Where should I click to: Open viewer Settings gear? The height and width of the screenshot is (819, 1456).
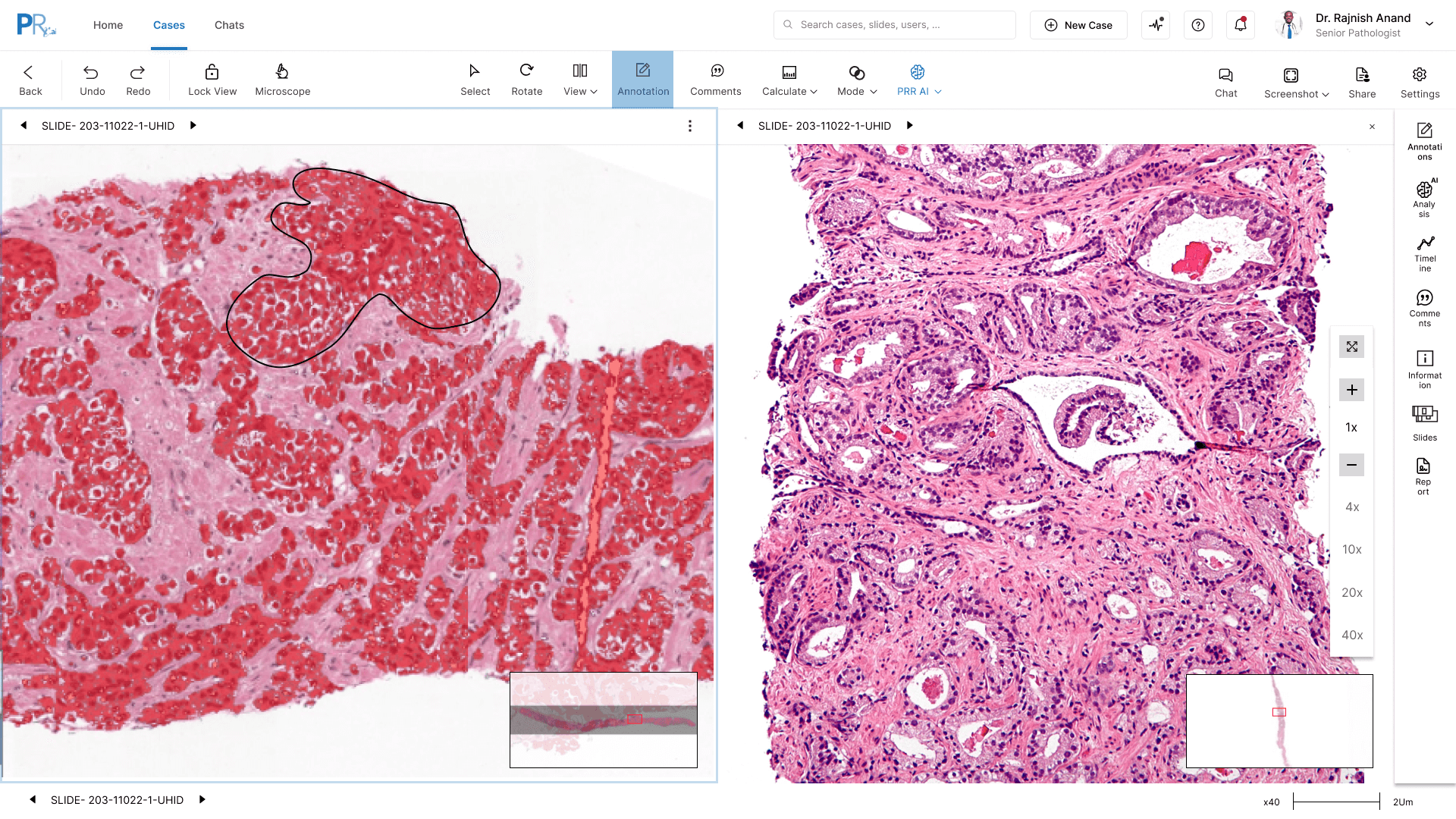coord(1420,82)
